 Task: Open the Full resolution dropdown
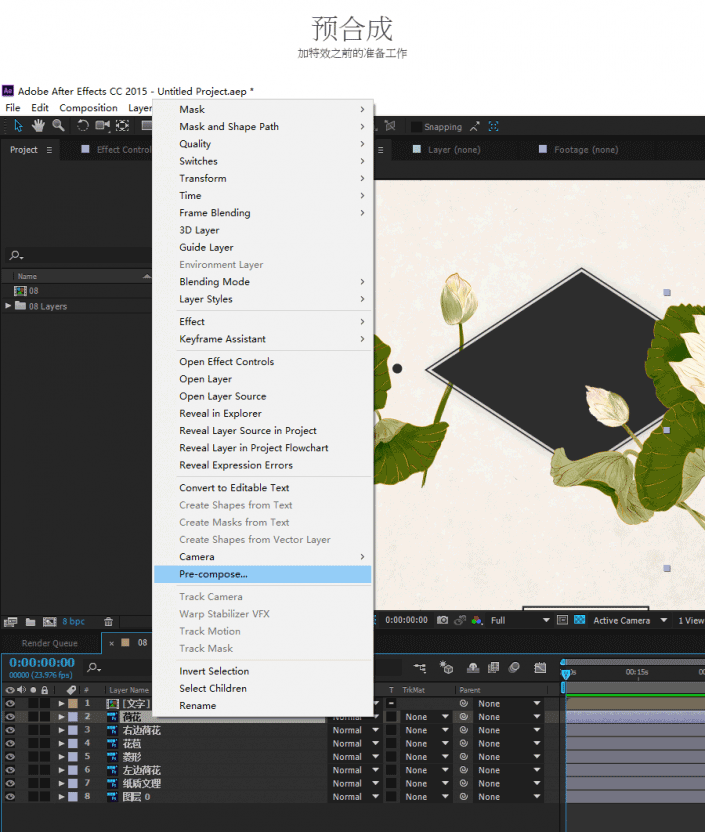[519, 620]
